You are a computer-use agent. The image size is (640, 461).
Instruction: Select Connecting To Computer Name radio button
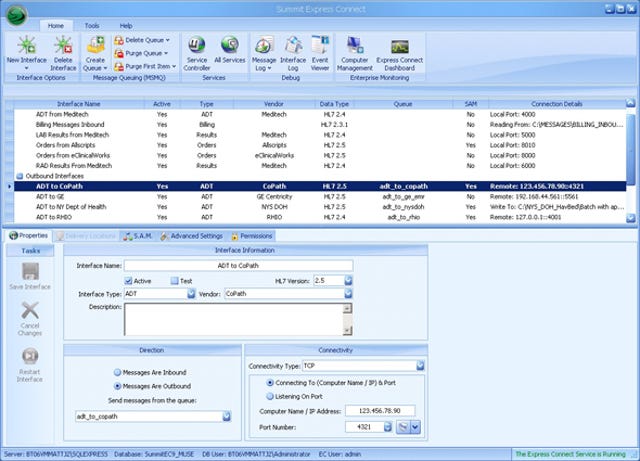pos(269,383)
